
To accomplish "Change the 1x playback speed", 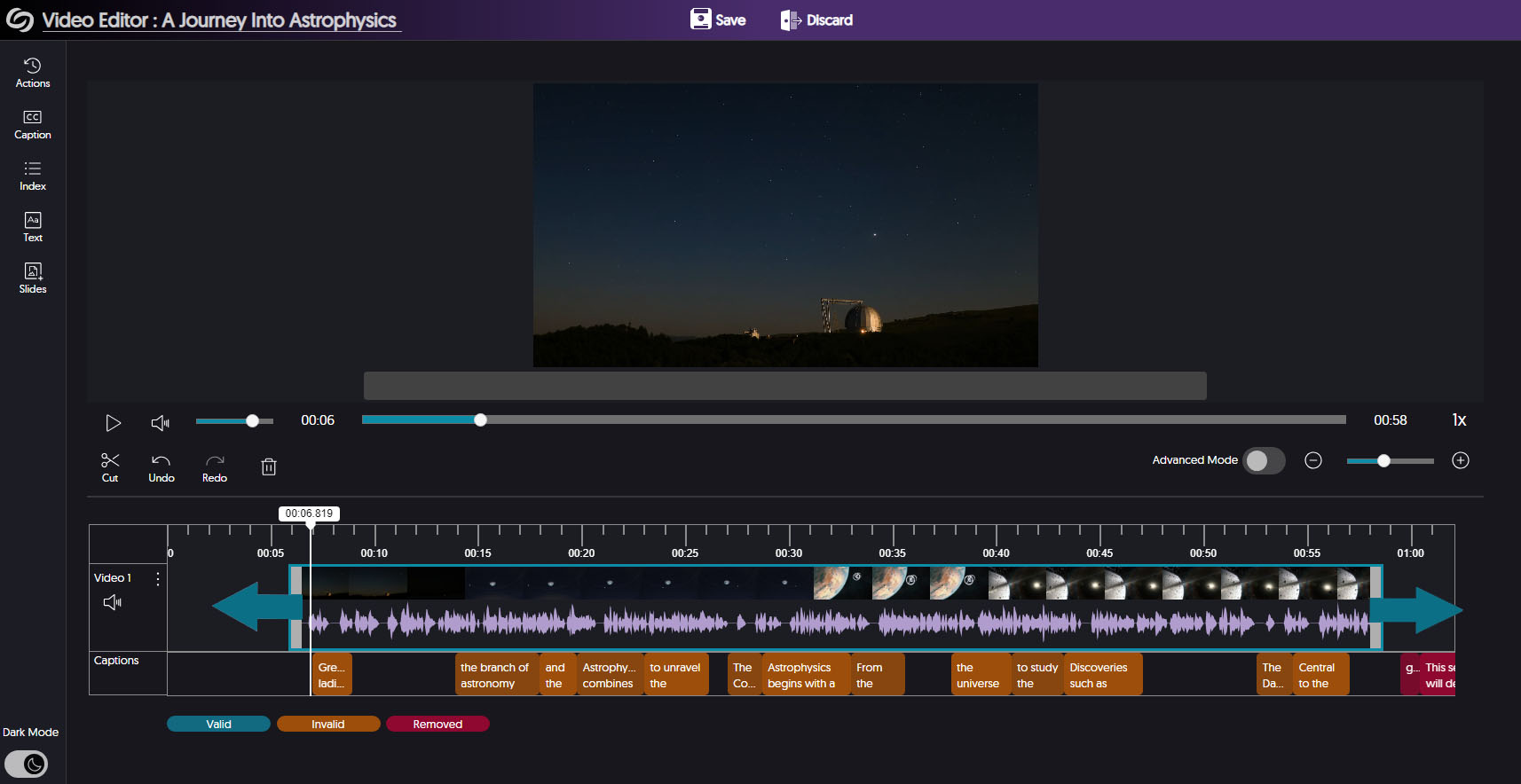I will (x=1459, y=420).
